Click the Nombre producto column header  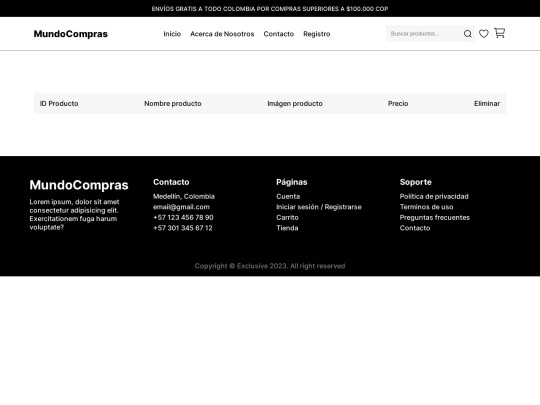click(173, 103)
